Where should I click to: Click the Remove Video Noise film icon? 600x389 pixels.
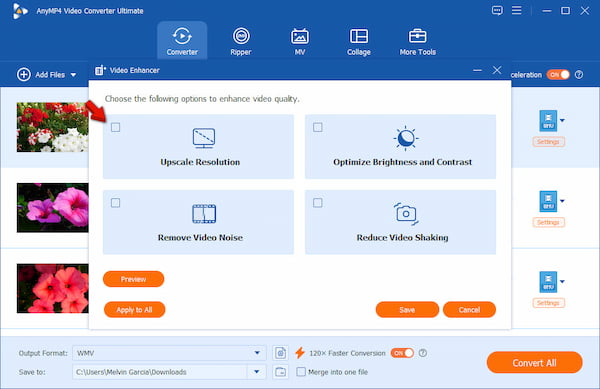point(204,214)
